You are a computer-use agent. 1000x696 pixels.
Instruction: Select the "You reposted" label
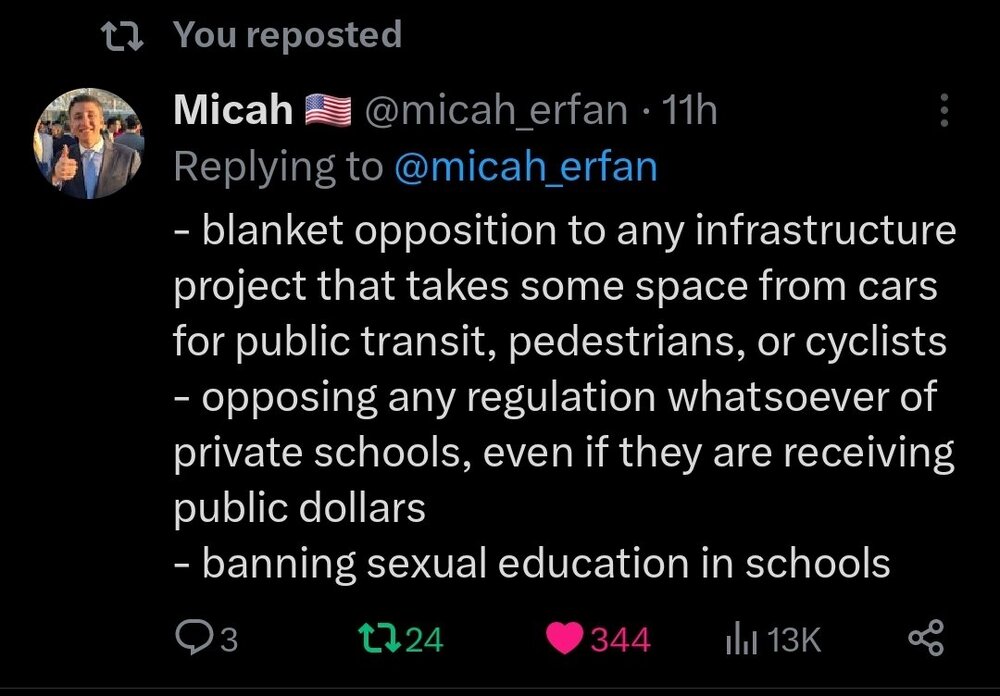click(x=288, y=36)
